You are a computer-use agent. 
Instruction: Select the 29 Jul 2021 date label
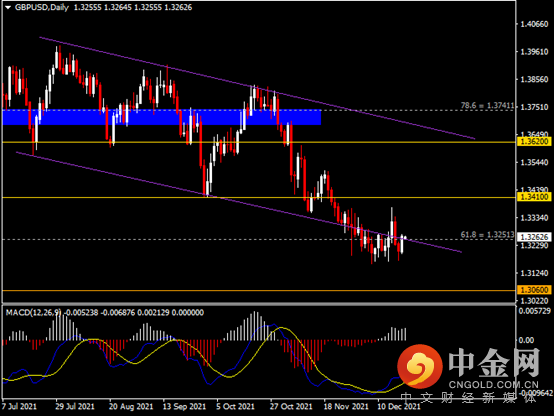[x=75, y=406]
